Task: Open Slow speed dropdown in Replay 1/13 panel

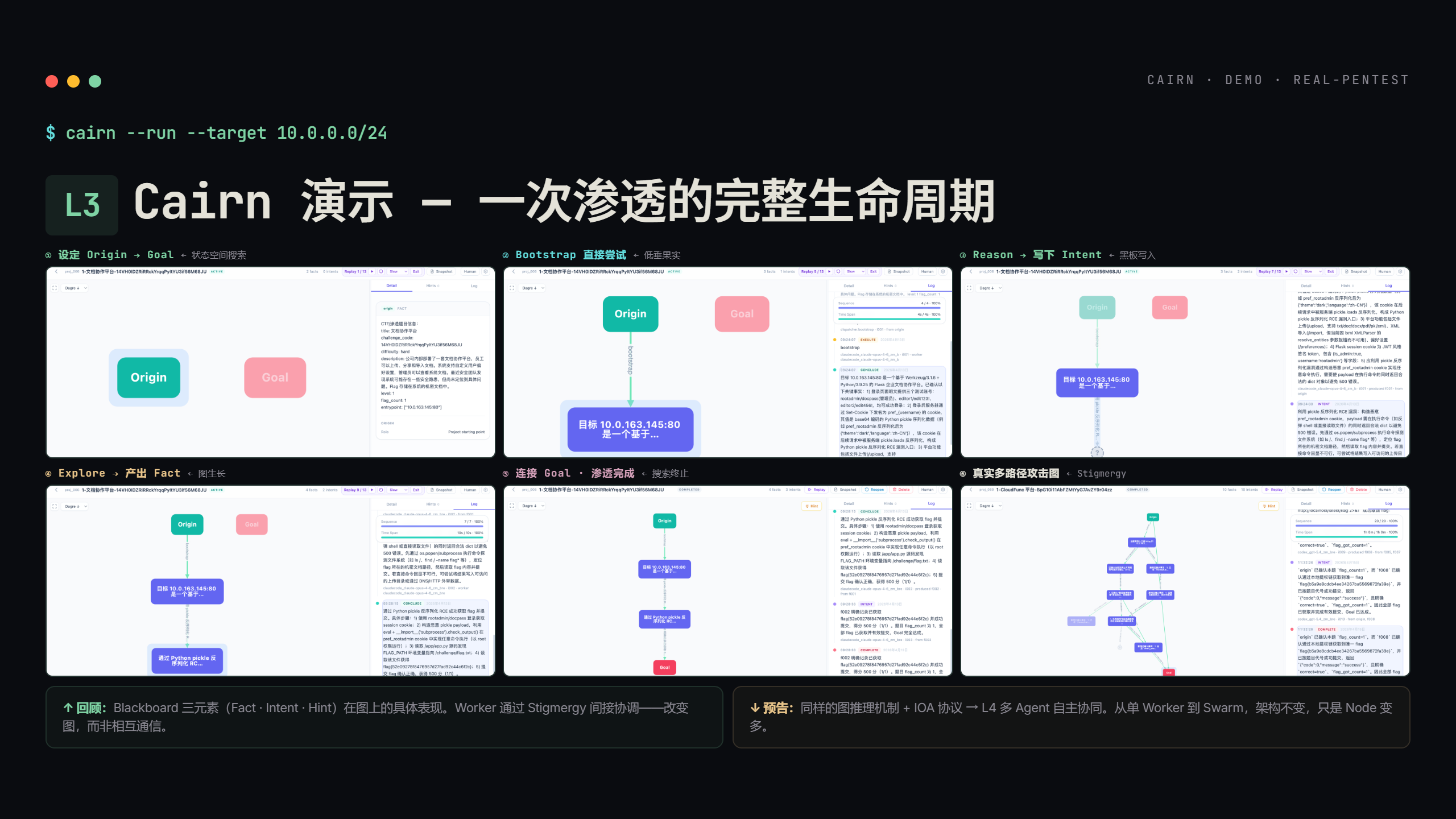Action: (398, 272)
